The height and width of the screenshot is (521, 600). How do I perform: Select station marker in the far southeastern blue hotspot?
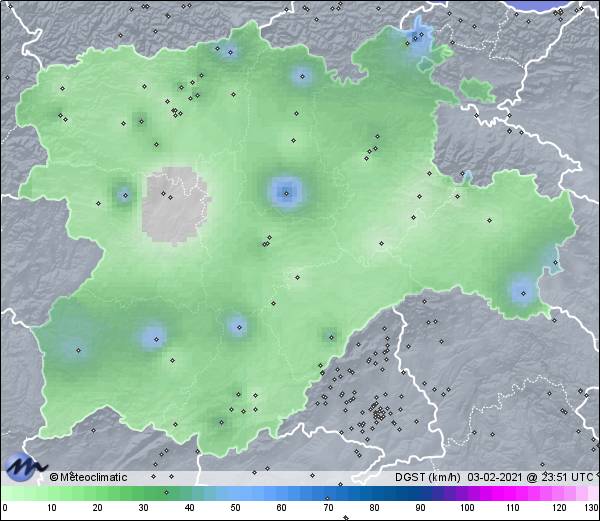coord(523,293)
